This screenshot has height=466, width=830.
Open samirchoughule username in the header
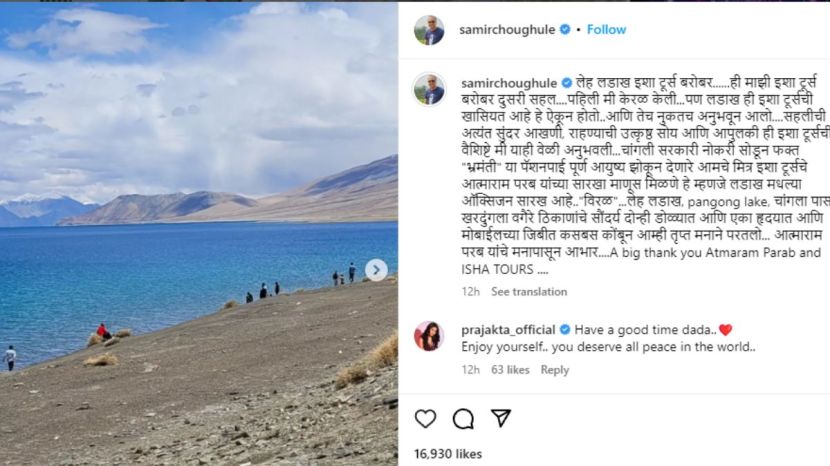pos(507,30)
